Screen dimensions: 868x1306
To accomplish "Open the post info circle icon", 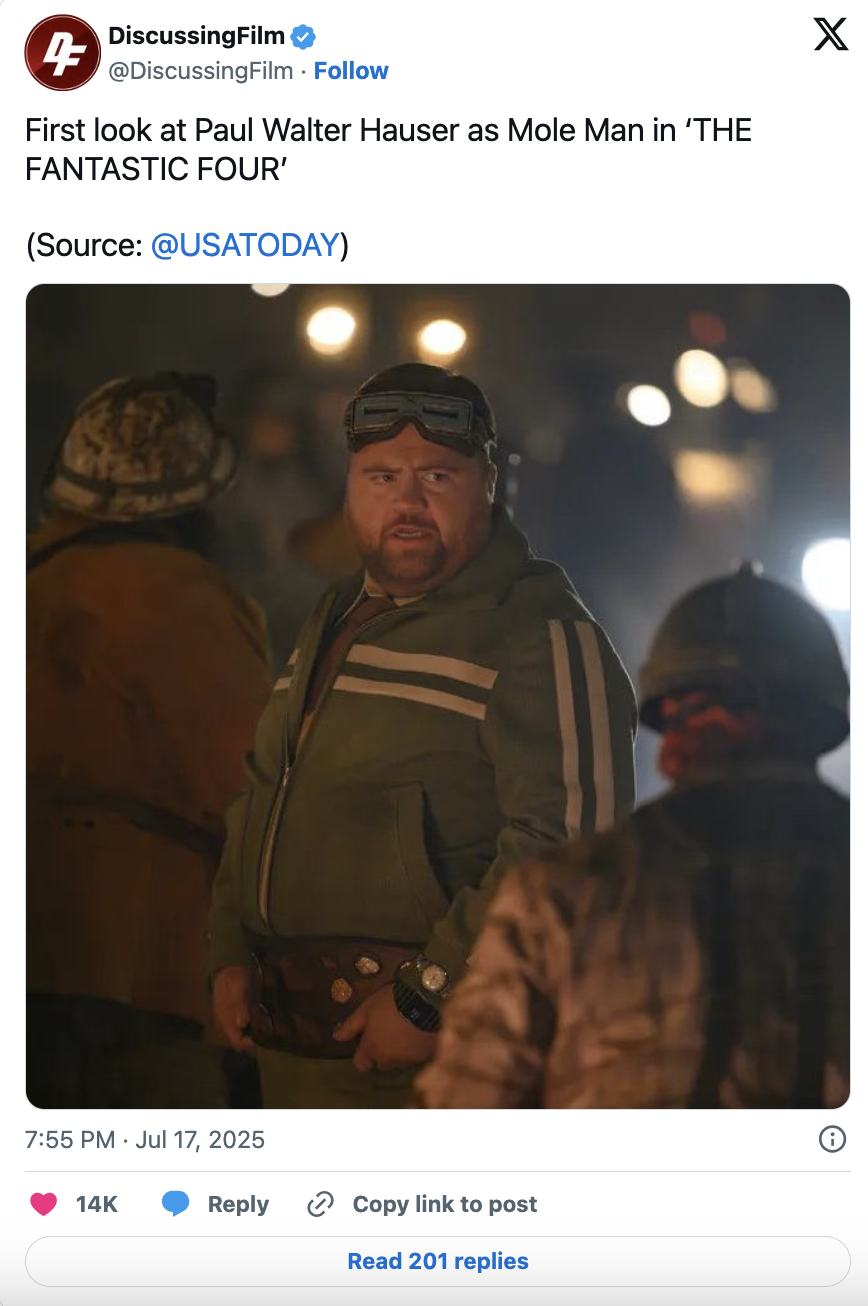I will 832,1139.
